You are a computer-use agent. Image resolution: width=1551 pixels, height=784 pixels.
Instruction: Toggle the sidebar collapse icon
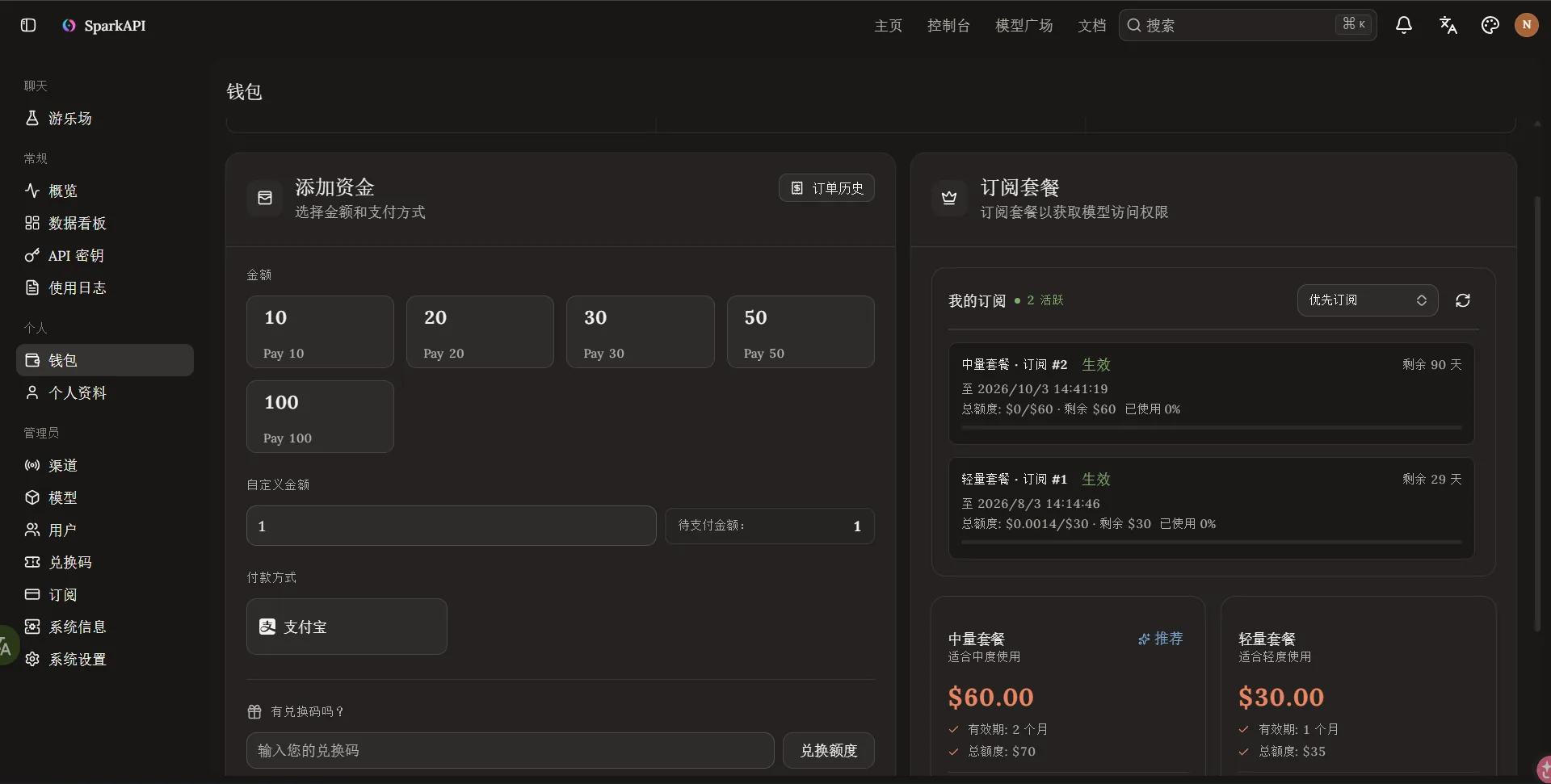click(28, 25)
